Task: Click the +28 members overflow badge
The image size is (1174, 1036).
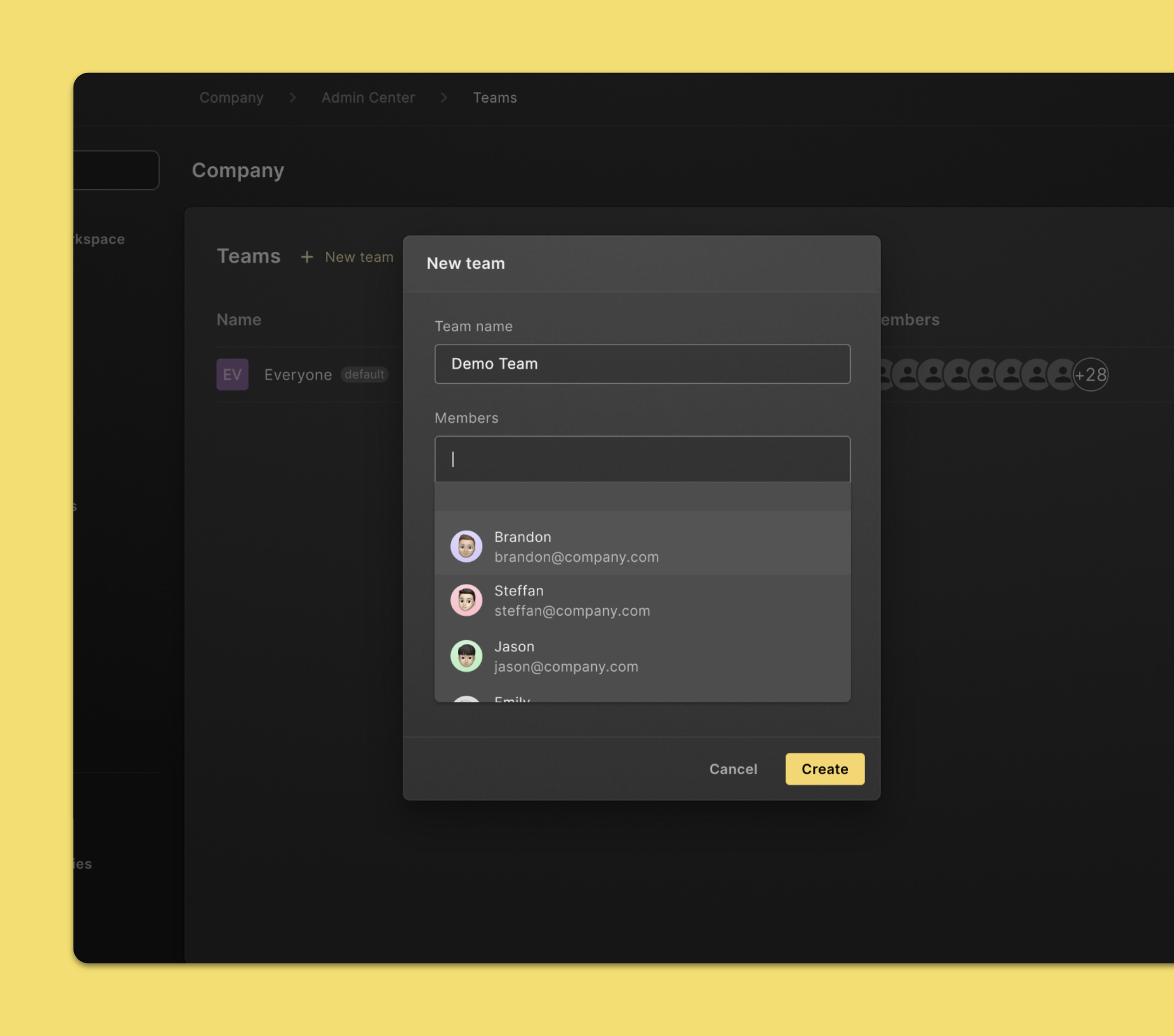Action: pyautogui.click(x=1090, y=375)
